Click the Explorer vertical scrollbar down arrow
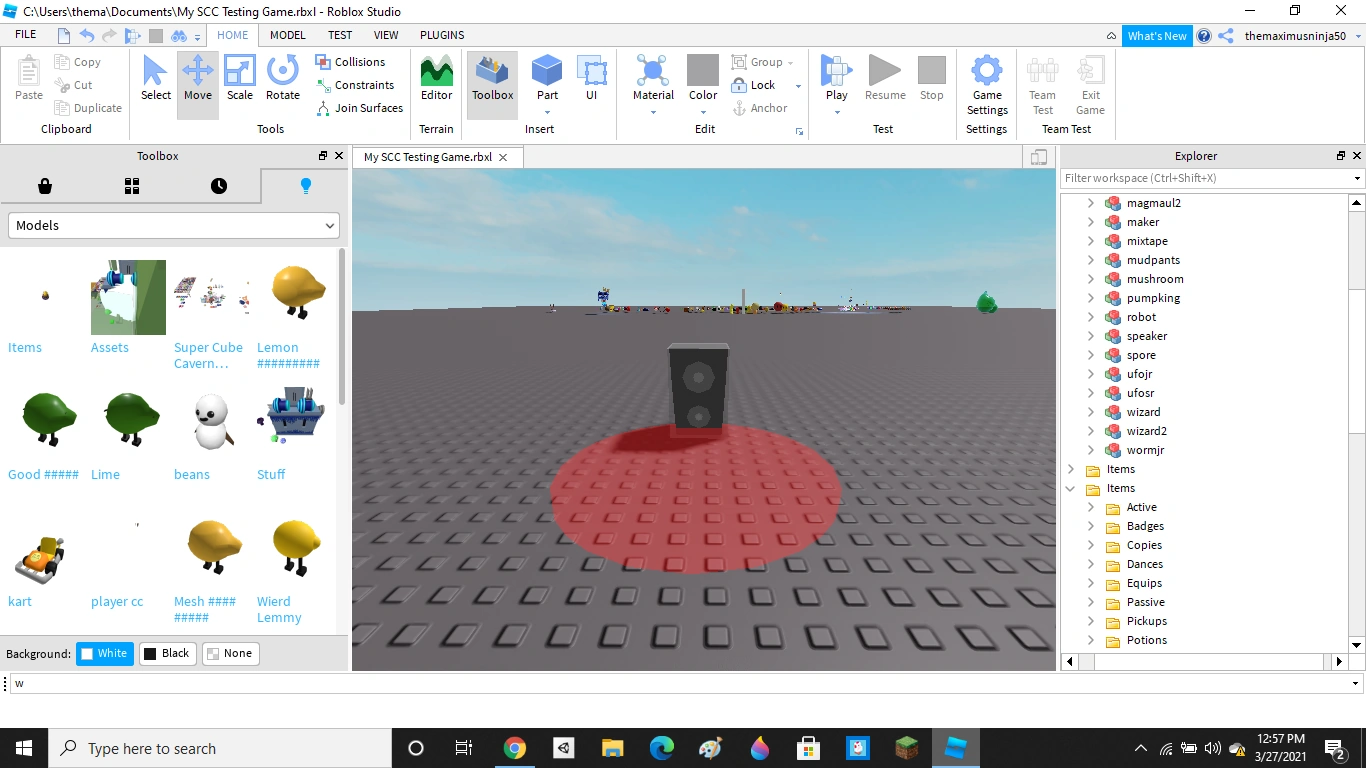 pyautogui.click(x=1357, y=644)
